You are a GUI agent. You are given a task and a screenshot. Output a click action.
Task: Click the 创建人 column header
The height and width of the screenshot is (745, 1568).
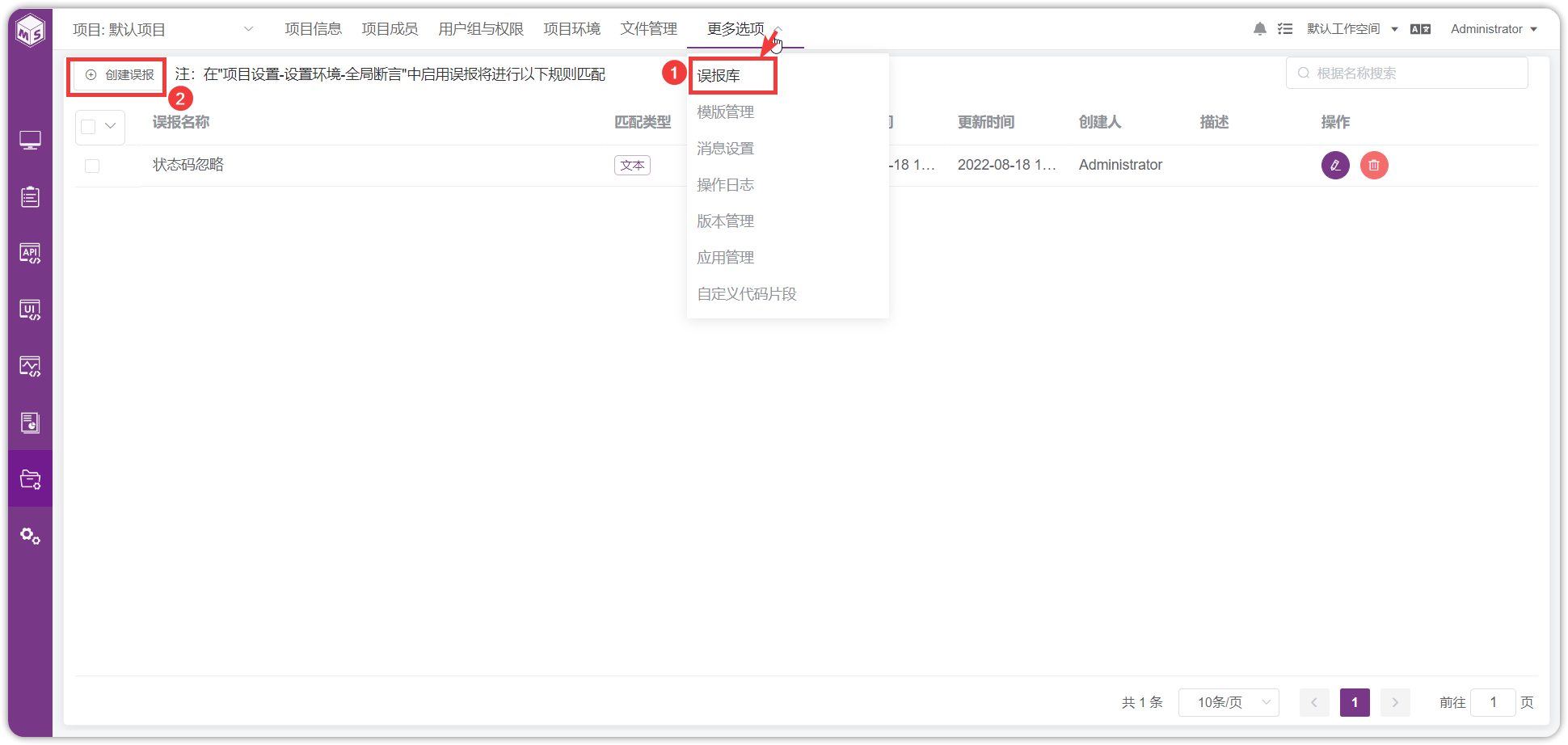(1100, 122)
